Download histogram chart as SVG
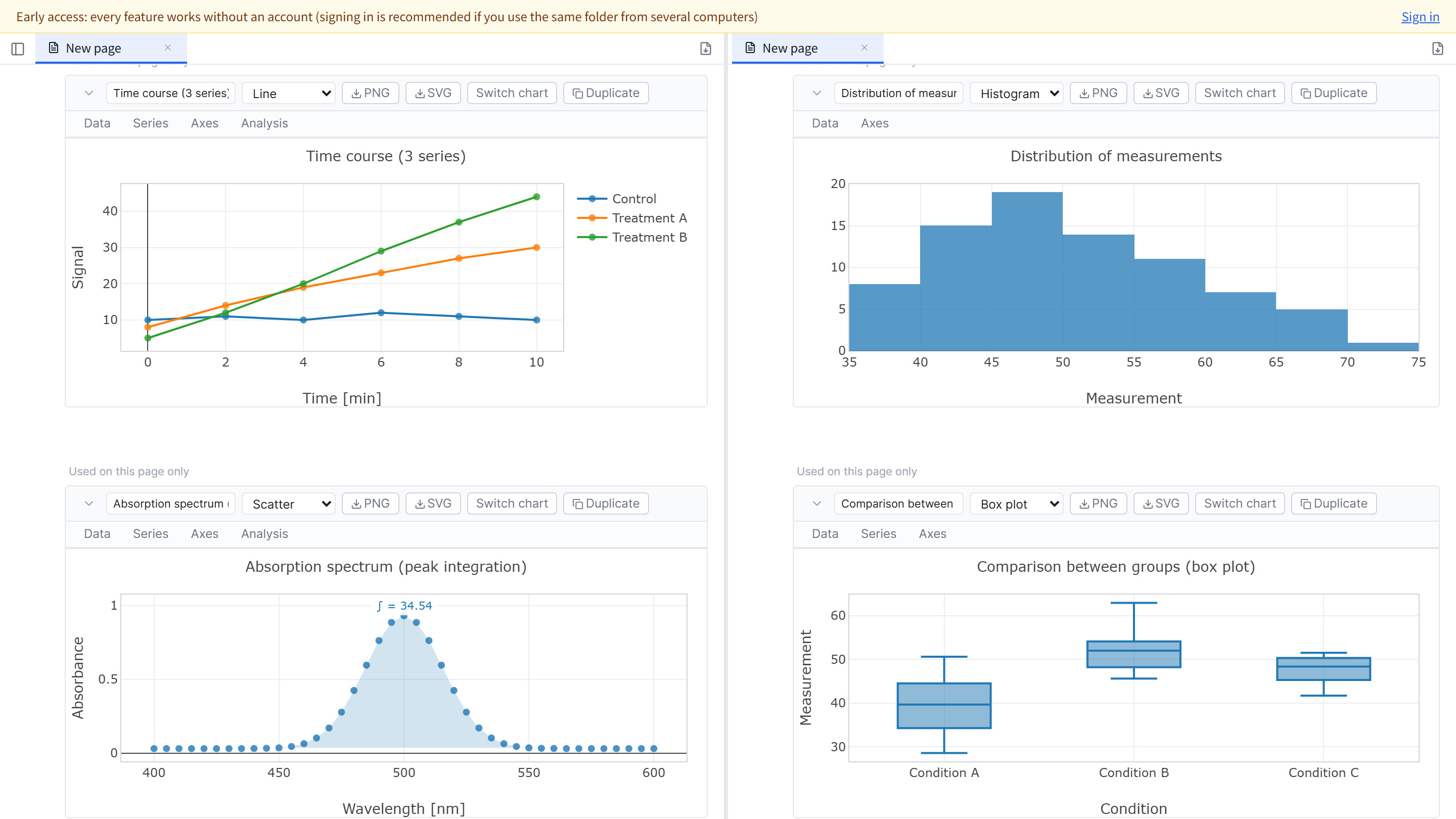This screenshot has height=819, width=1456. pos(1162,93)
